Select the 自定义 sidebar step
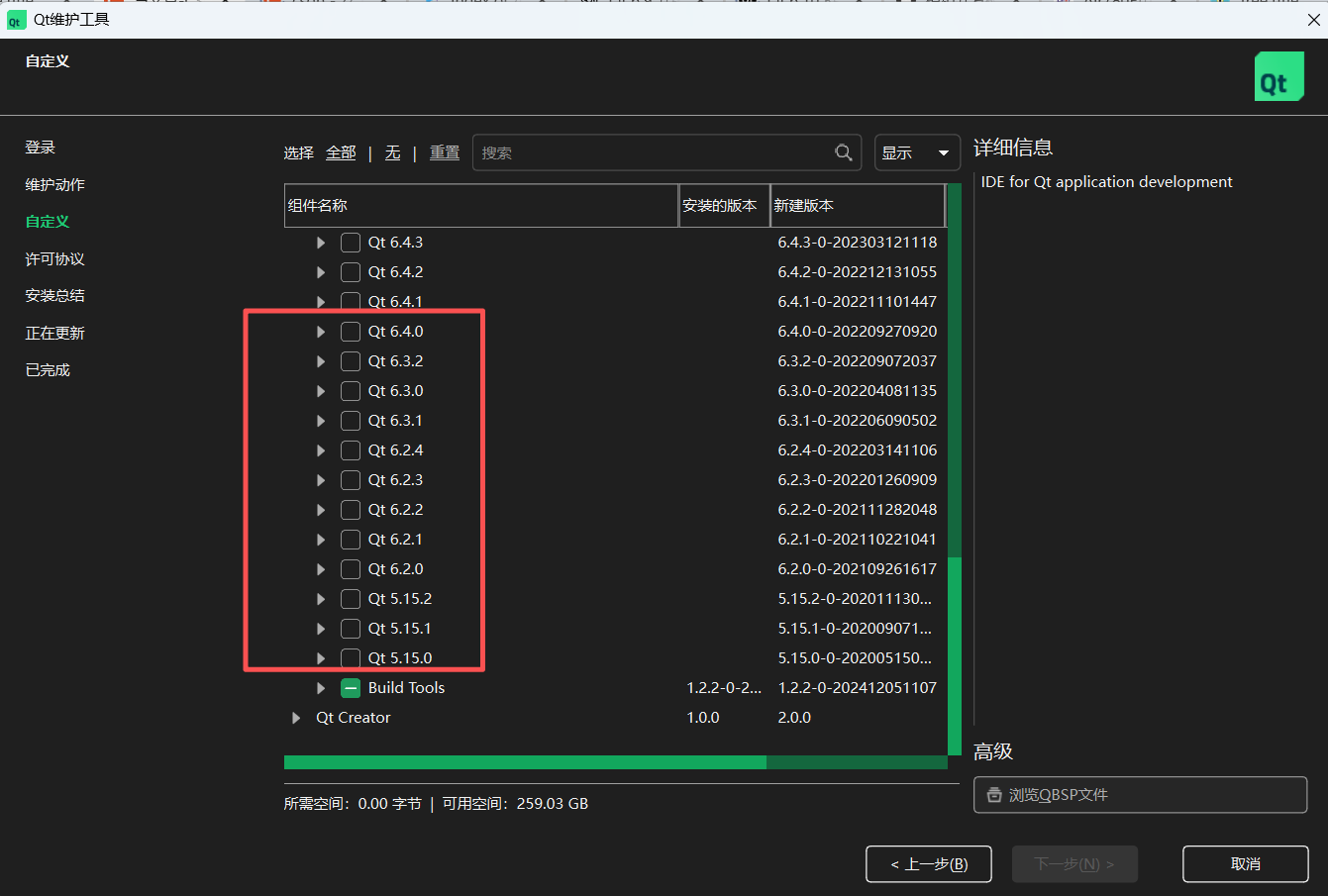1328x896 pixels. tap(48, 222)
